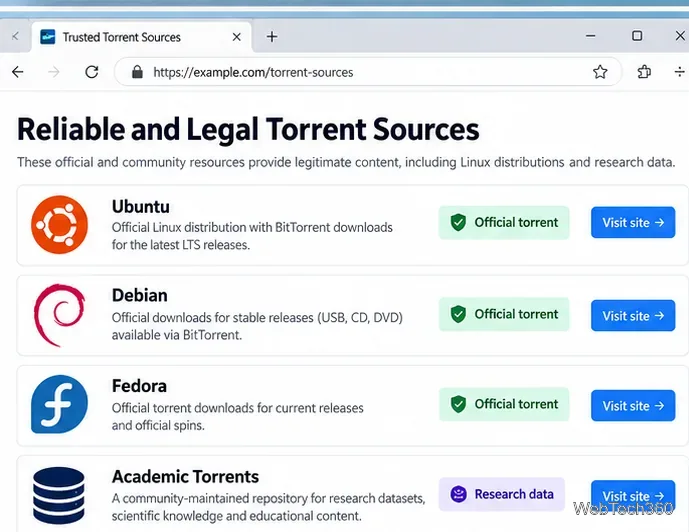Click Debian's Official torrent badge
The image size is (689, 532).
(x=504, y=315)
